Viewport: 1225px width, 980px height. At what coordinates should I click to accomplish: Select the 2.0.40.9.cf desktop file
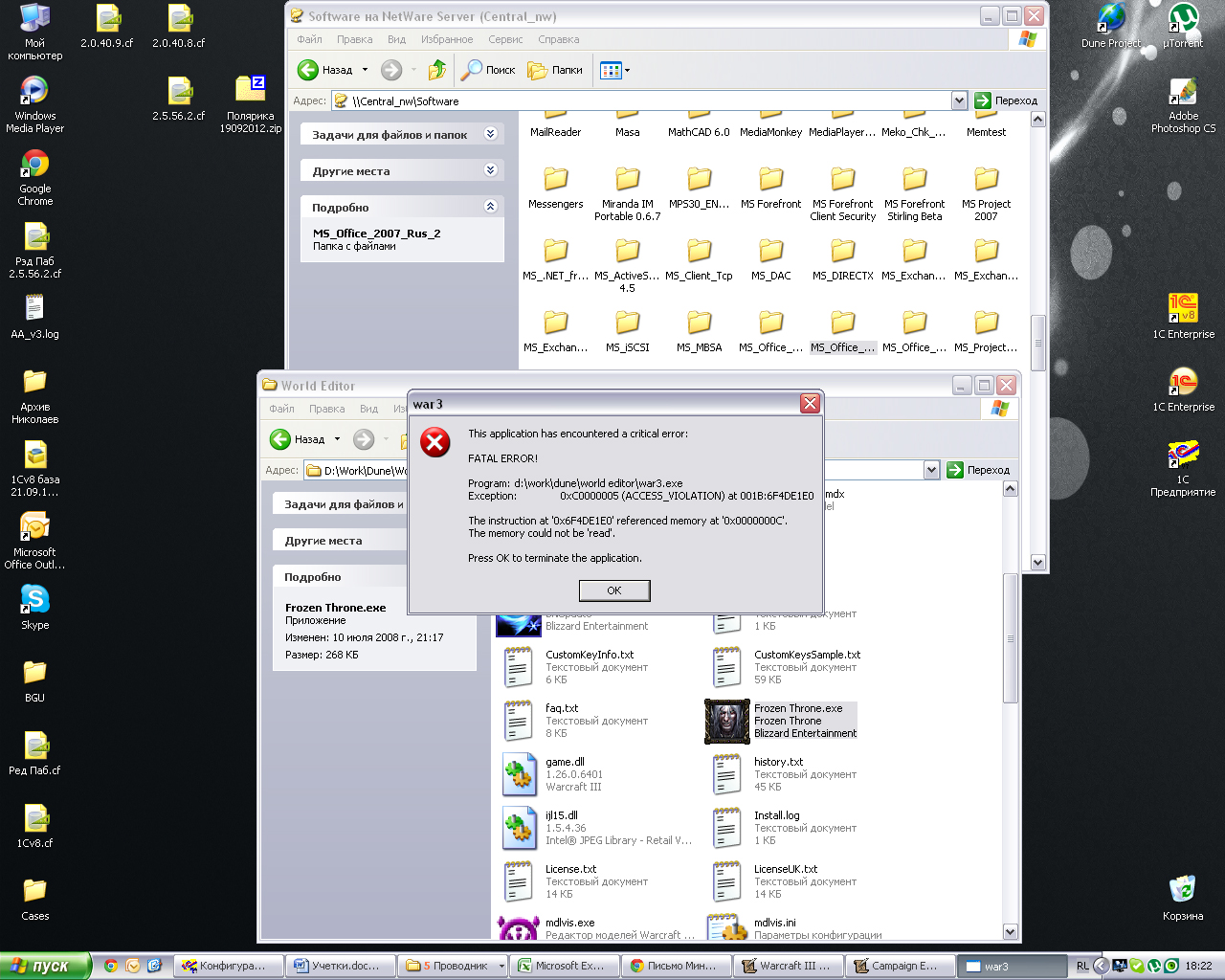107,26
